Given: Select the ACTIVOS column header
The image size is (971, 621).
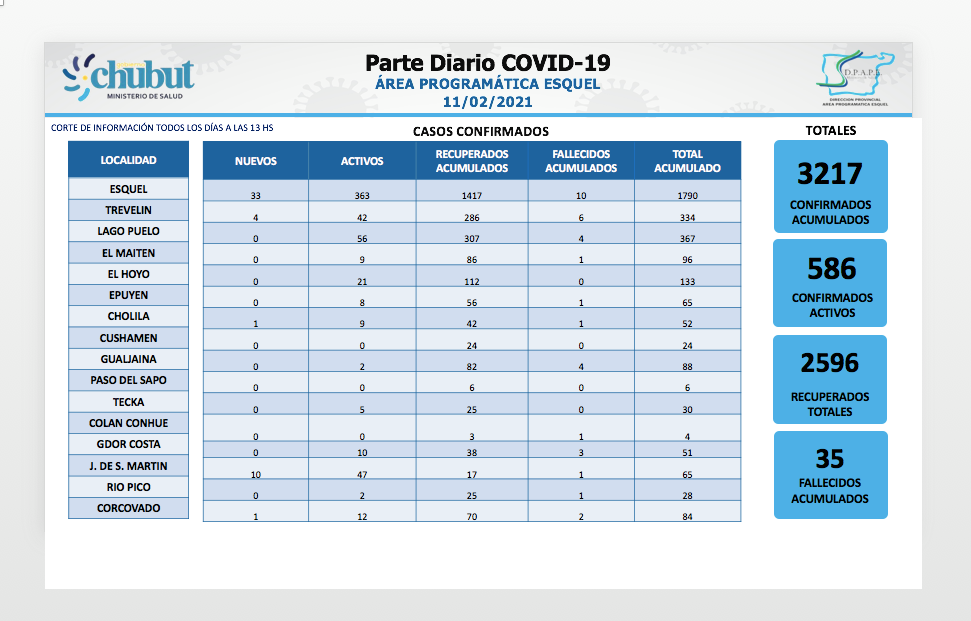Looking at the screenshot, I should [362, 161].
